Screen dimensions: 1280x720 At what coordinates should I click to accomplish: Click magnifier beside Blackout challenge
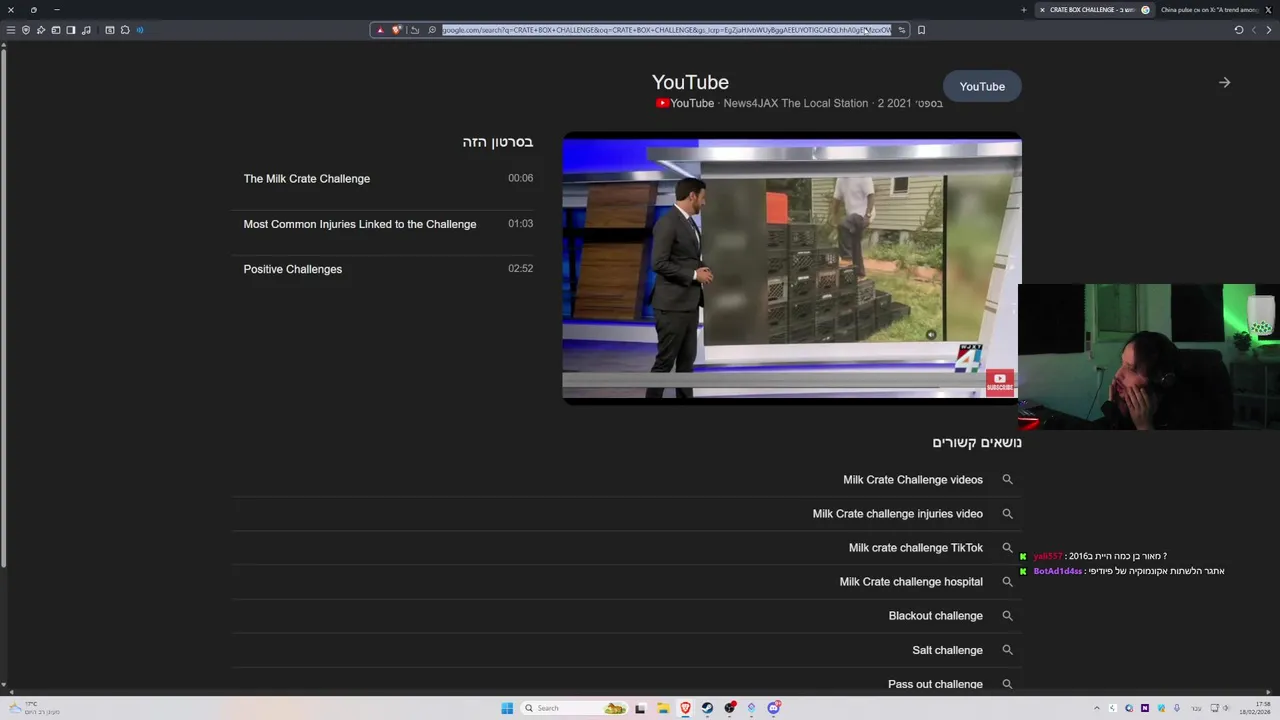point(1007,616)
